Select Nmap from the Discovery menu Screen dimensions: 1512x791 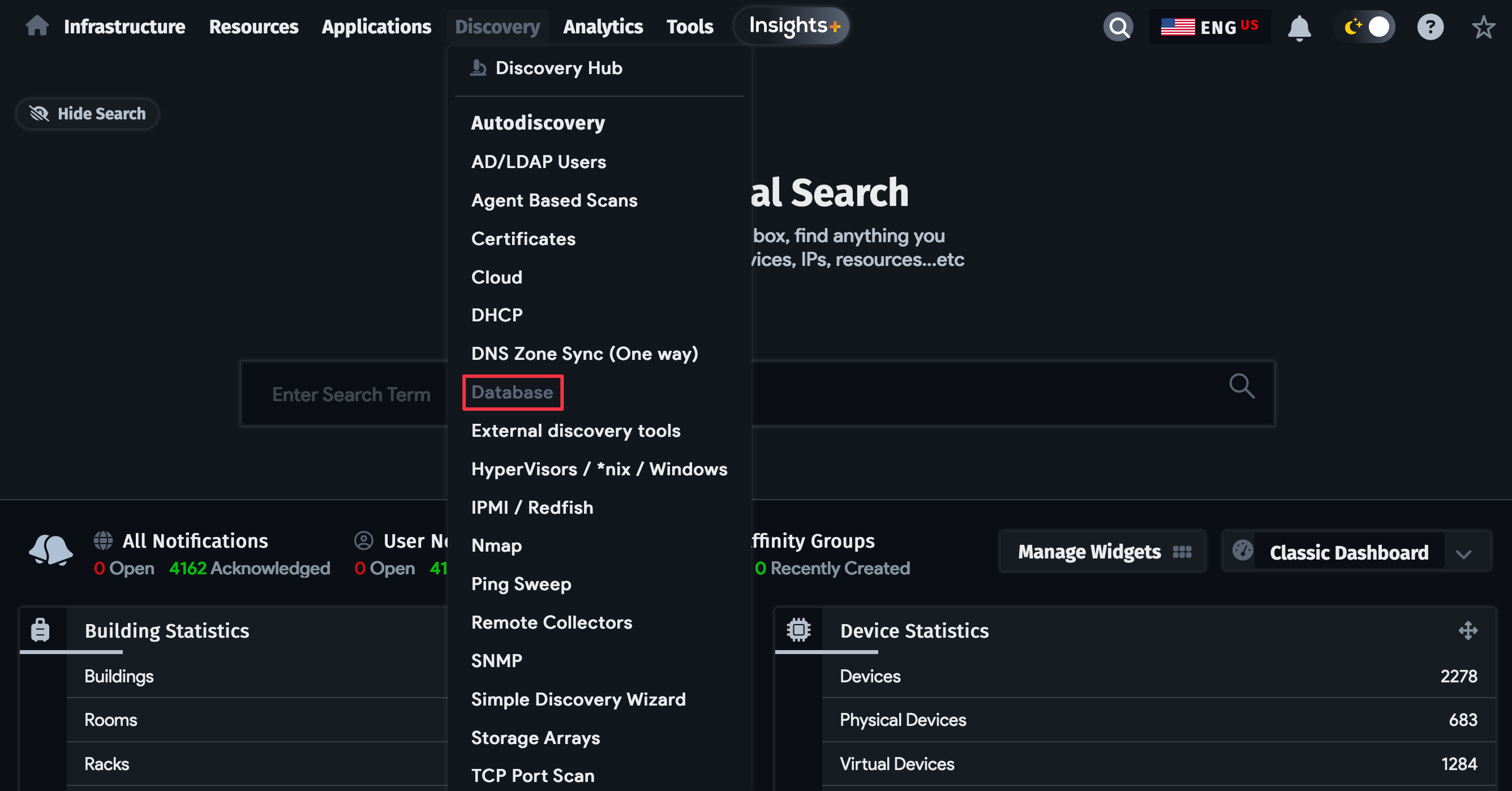coord(496,545)
